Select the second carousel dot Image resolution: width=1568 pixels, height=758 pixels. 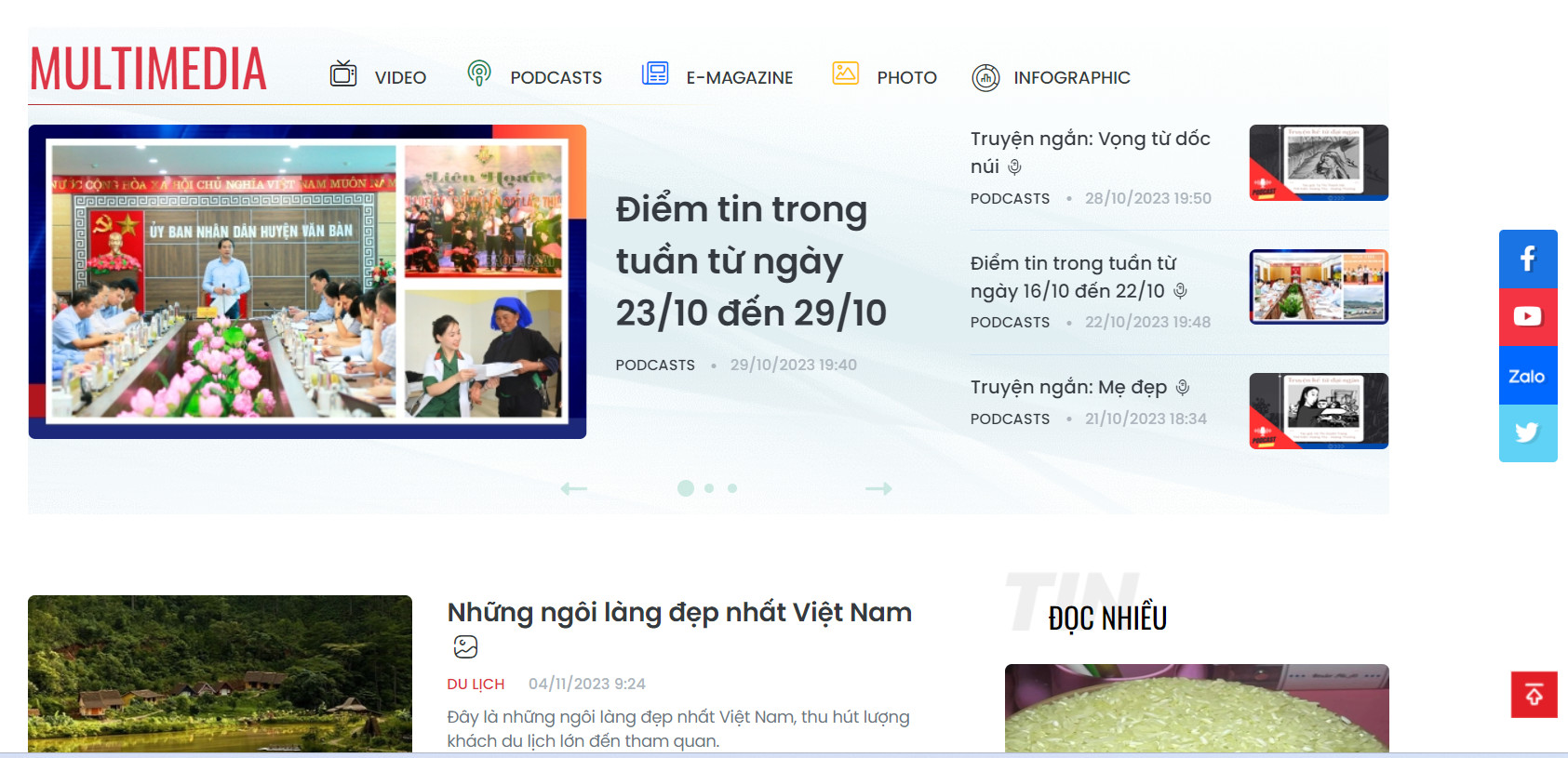click(709, 488)
